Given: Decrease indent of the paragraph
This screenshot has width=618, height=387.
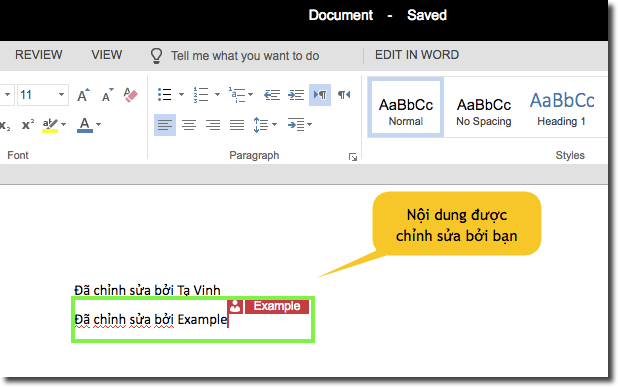Looking at the screenshot, I should [x=272, y=95].
